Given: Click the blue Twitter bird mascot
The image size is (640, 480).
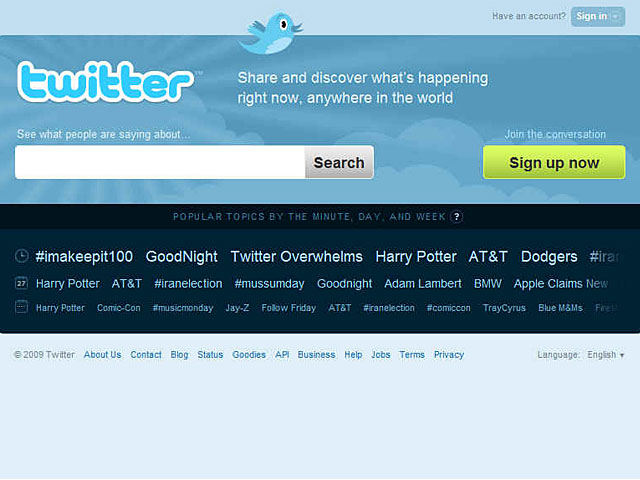Looking at the screenshot, I should 271,33.
